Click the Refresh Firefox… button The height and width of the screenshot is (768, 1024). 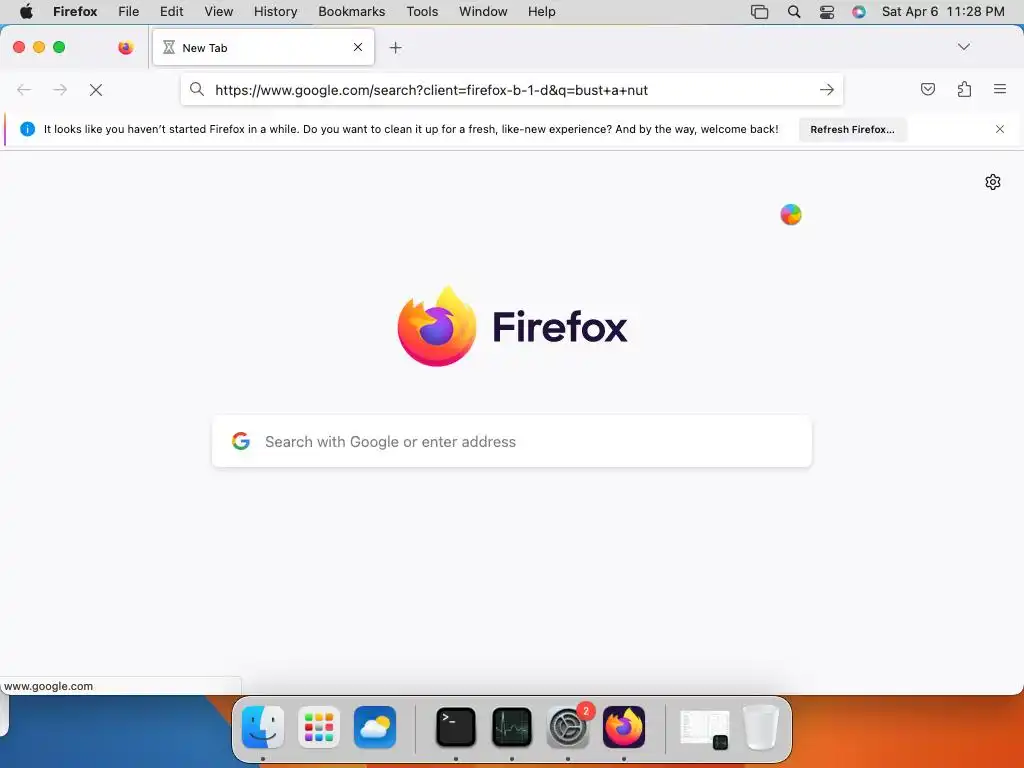pyautogui.click(x=852, y=129)
